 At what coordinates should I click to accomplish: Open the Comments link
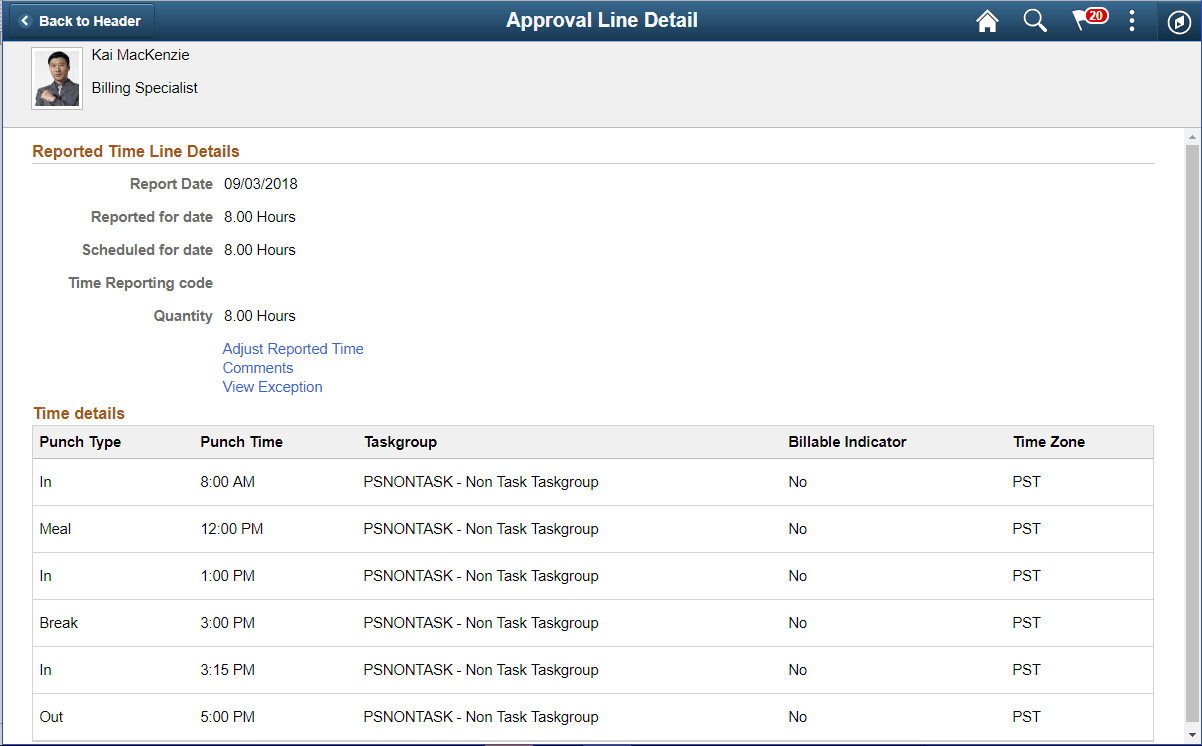[x=257, y=367]
